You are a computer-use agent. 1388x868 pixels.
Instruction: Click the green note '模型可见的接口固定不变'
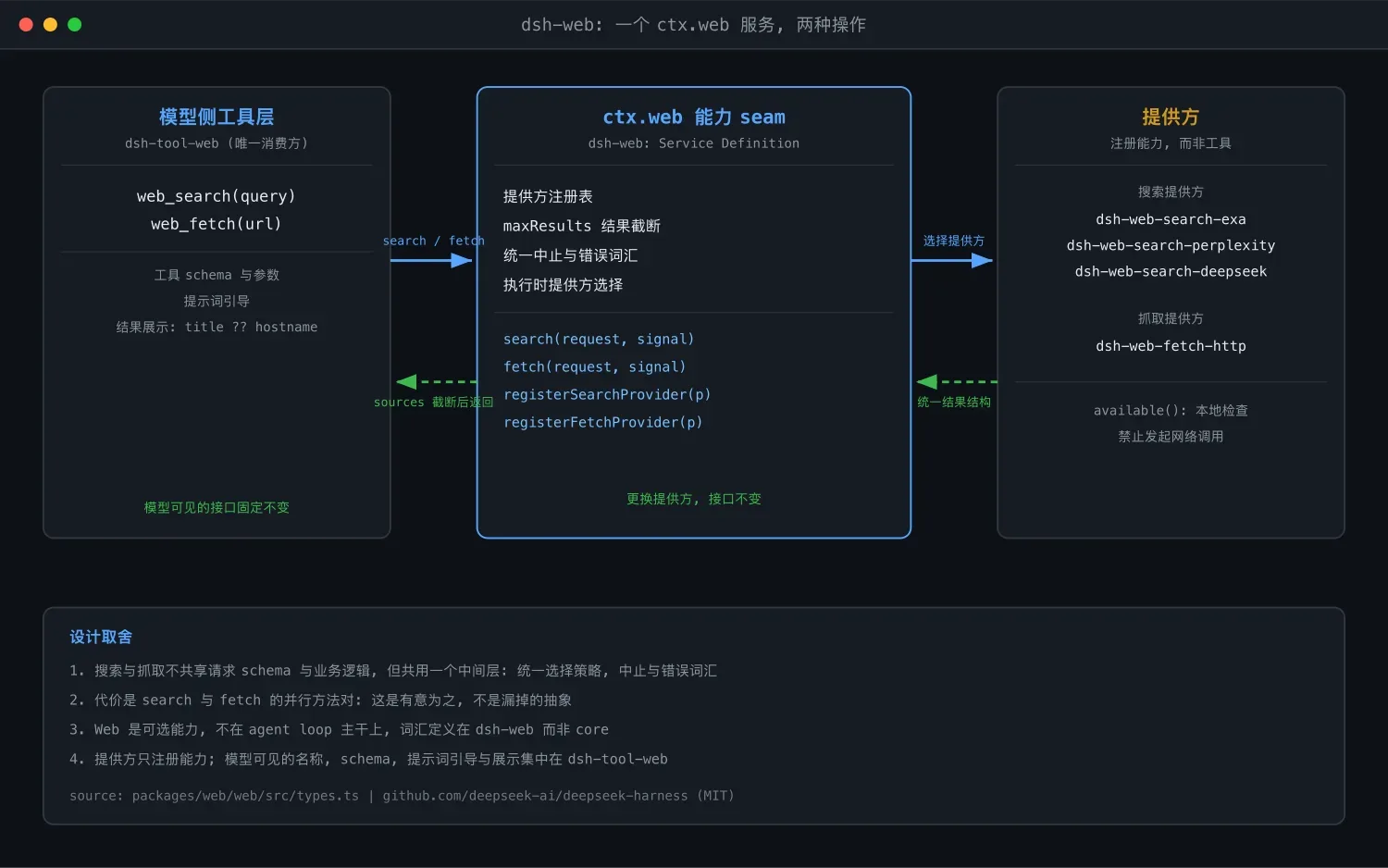click(217, 507)
